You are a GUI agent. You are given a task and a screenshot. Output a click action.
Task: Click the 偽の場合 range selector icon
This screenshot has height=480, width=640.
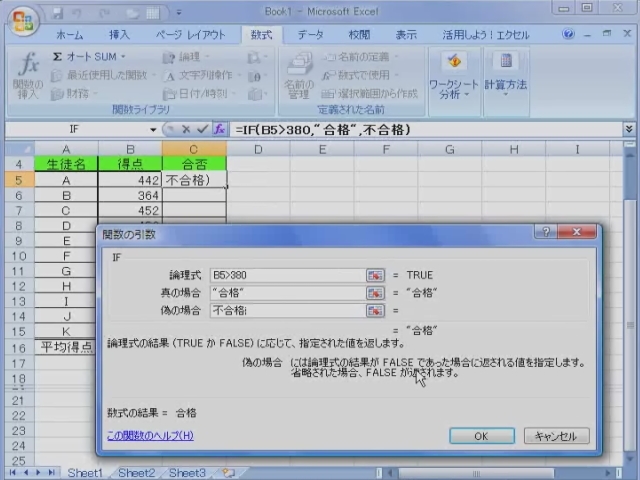click(375, 311)
